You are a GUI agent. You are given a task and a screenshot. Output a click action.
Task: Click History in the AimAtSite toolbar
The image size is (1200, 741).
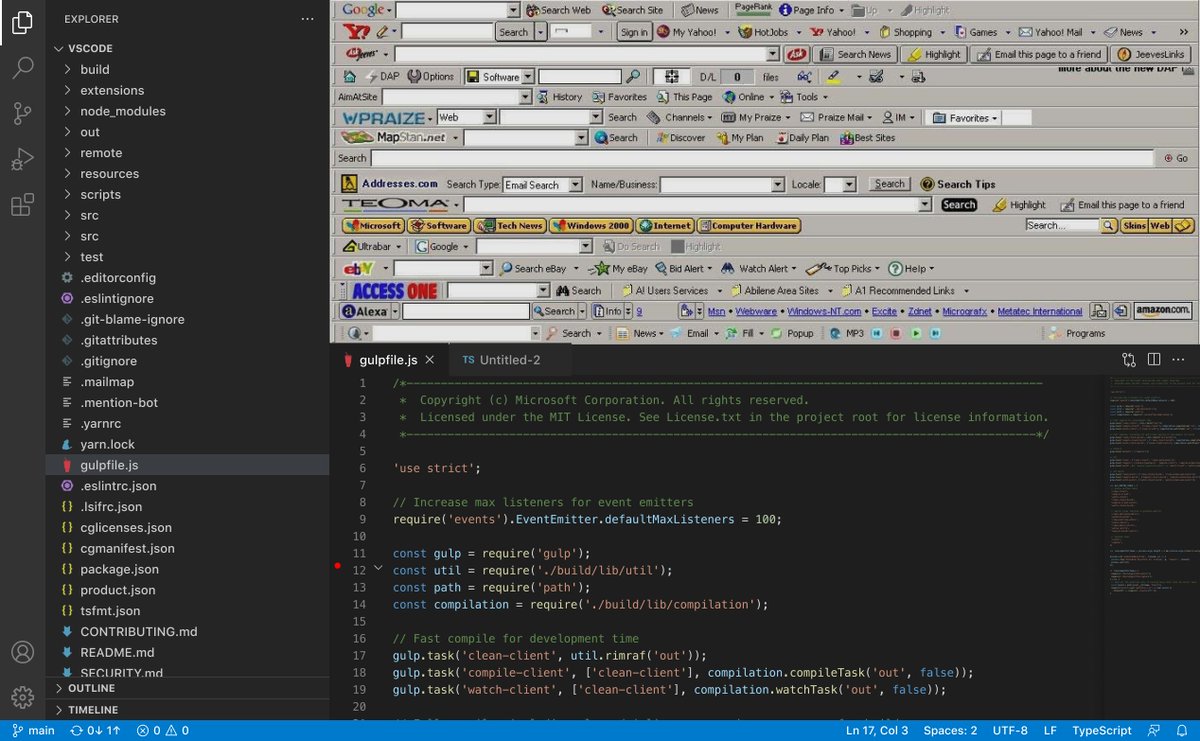559,97
